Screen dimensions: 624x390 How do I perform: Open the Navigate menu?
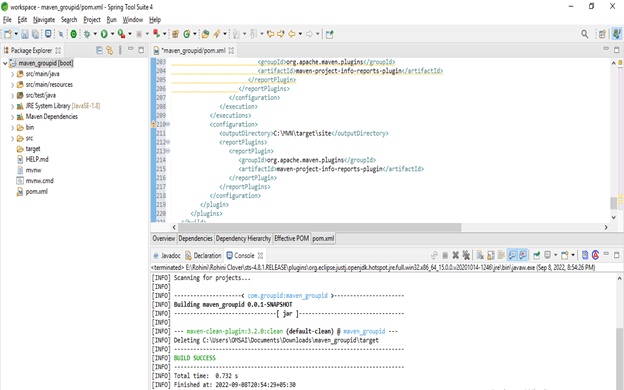pos(44,20)
